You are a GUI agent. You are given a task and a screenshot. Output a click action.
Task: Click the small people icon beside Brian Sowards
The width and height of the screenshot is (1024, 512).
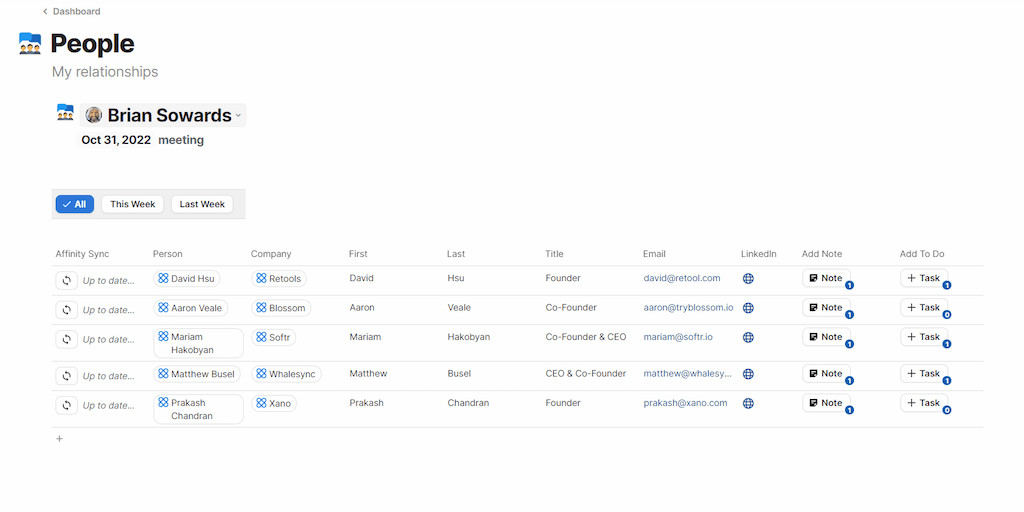click(x=65, y=112)
